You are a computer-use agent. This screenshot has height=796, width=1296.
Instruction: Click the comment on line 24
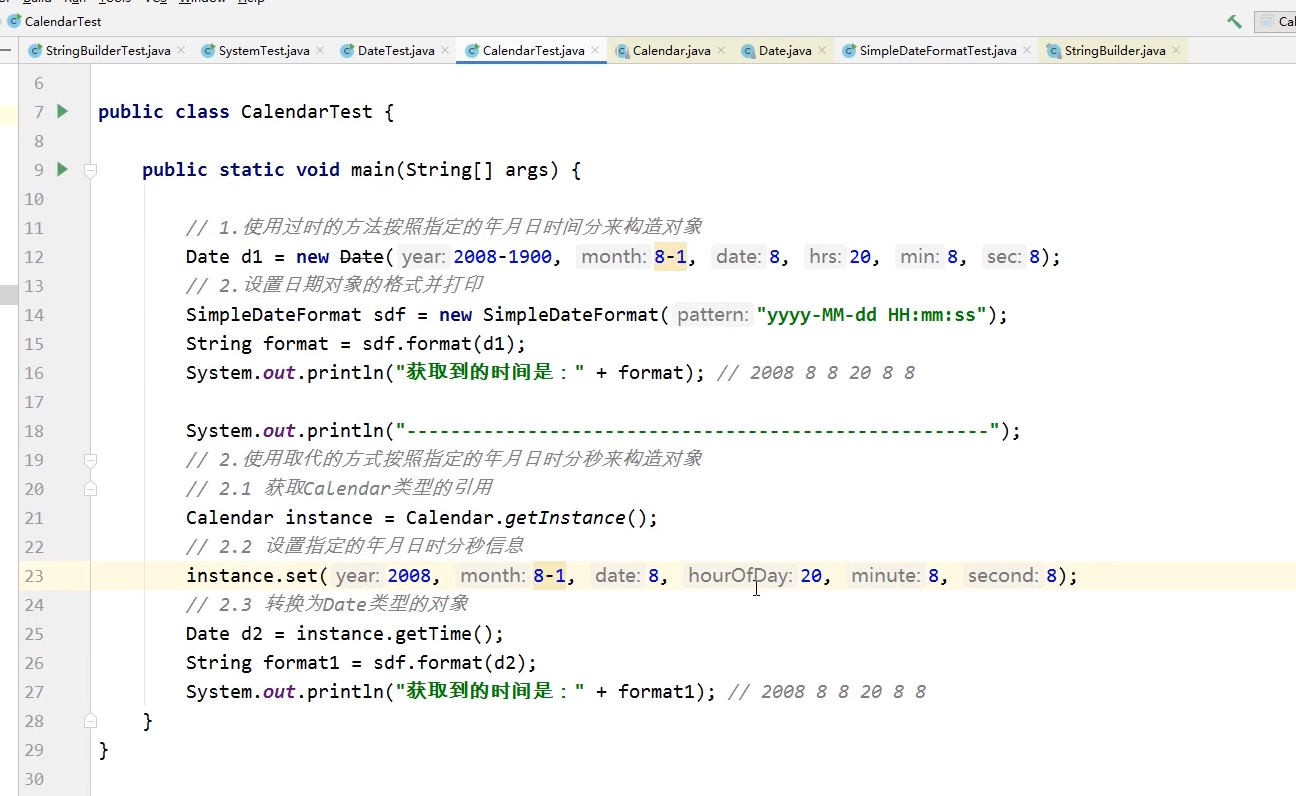tap(327, 605)
